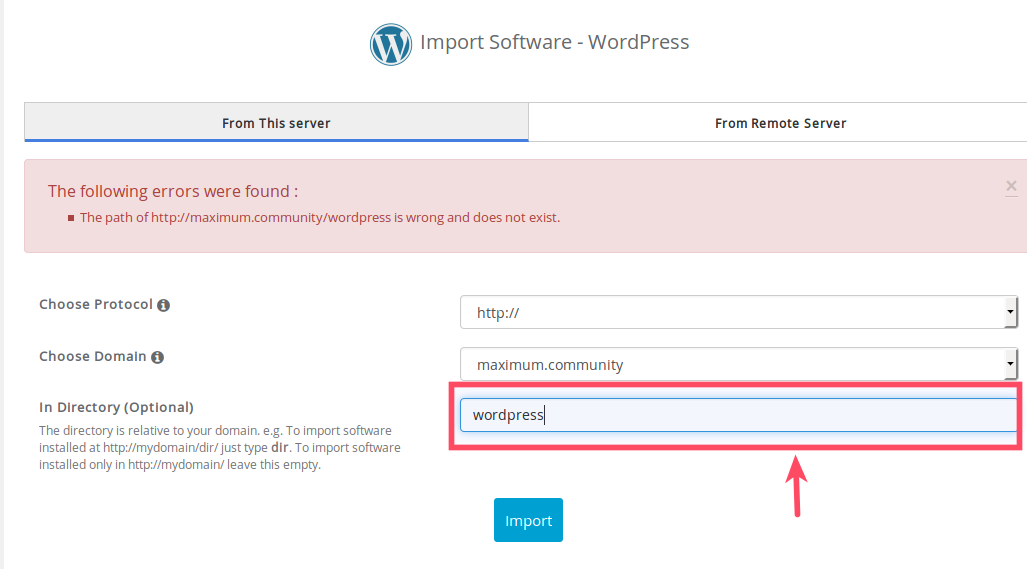Select the From This server tab
The width and height of the screenshot is (1027, 569).
pyautogui.click(x=276, y=123)
